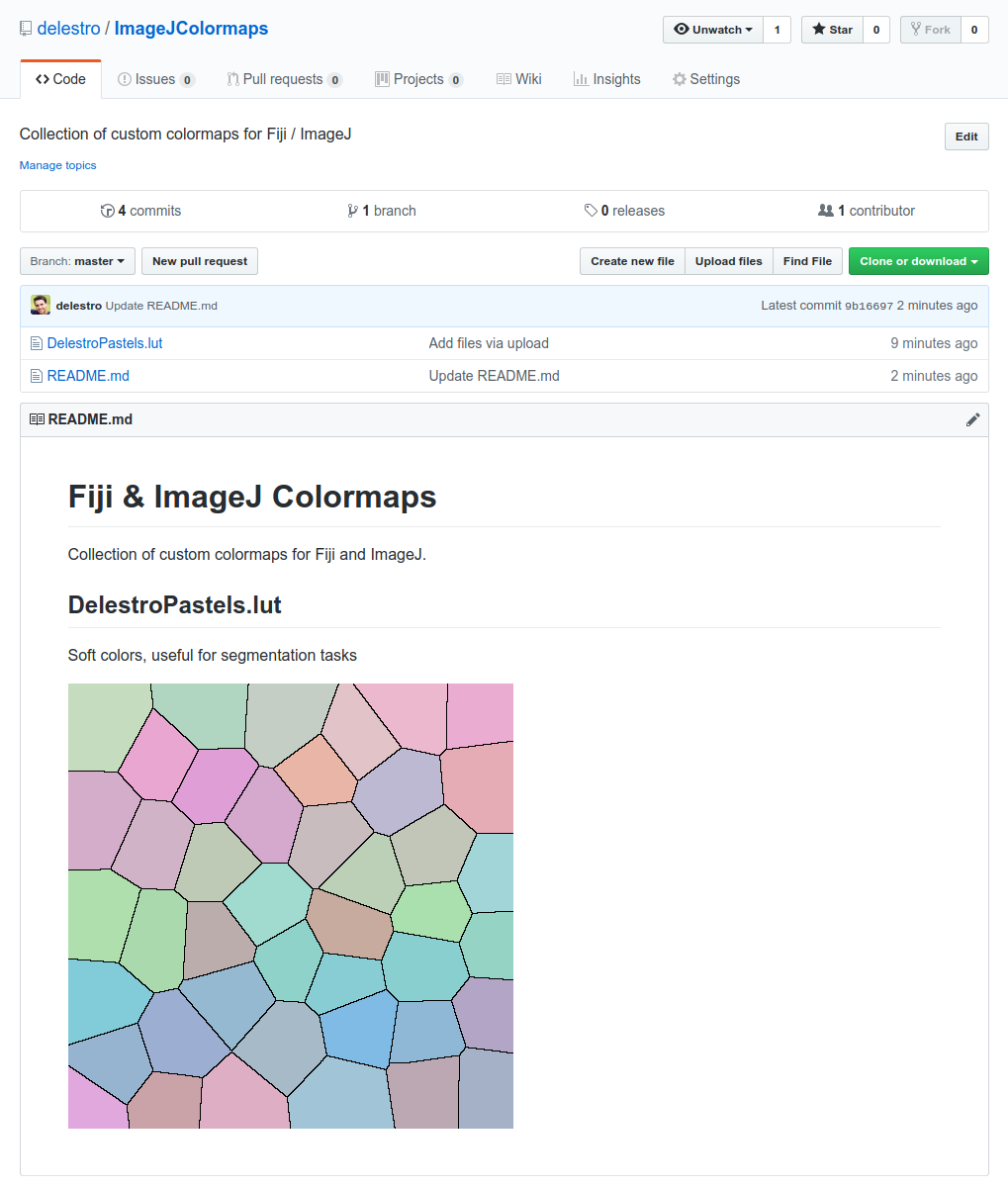
Task: Click the star icon on Star button
Action: [x=819, y=30]
